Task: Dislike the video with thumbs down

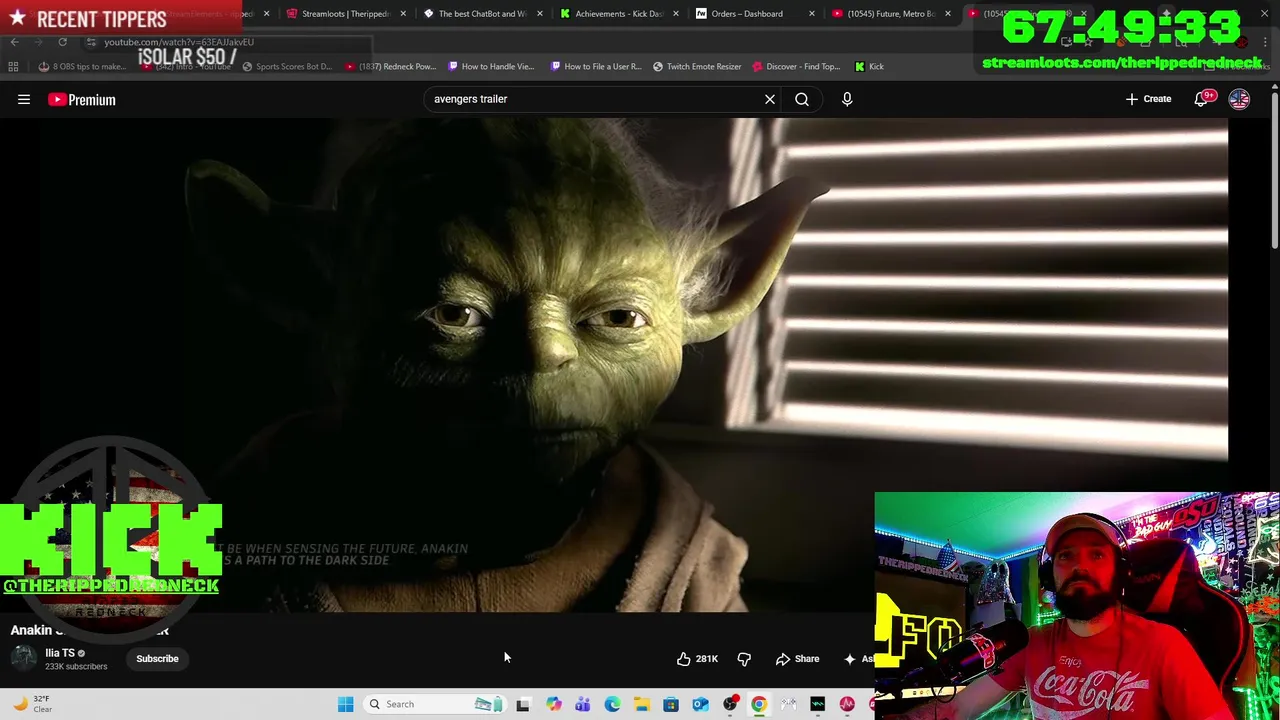Action: point(744,659)
